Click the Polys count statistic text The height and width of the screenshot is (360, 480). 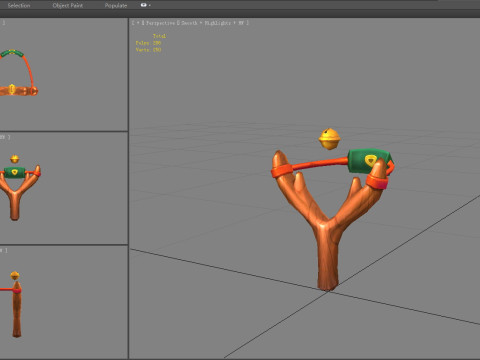[x=148, y=43]
